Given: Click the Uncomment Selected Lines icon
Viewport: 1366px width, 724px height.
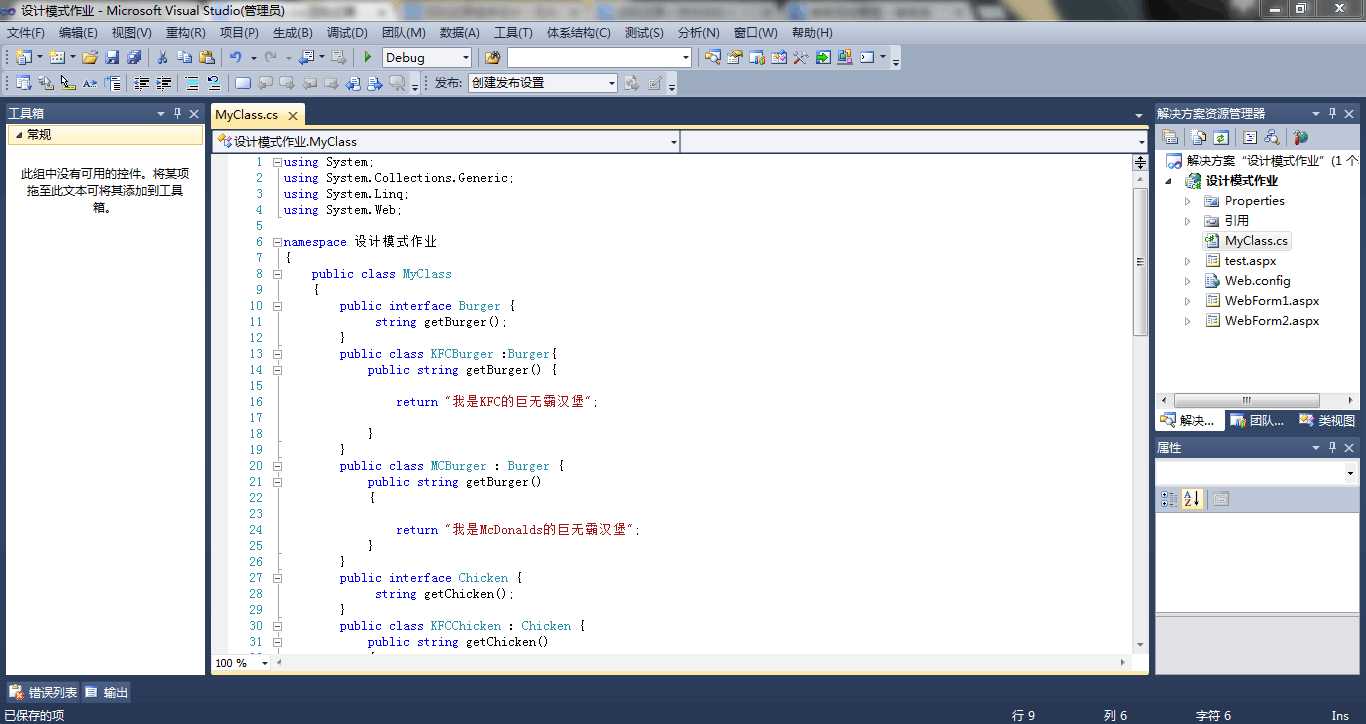Looking at the screenshot, I should (214, 83).
